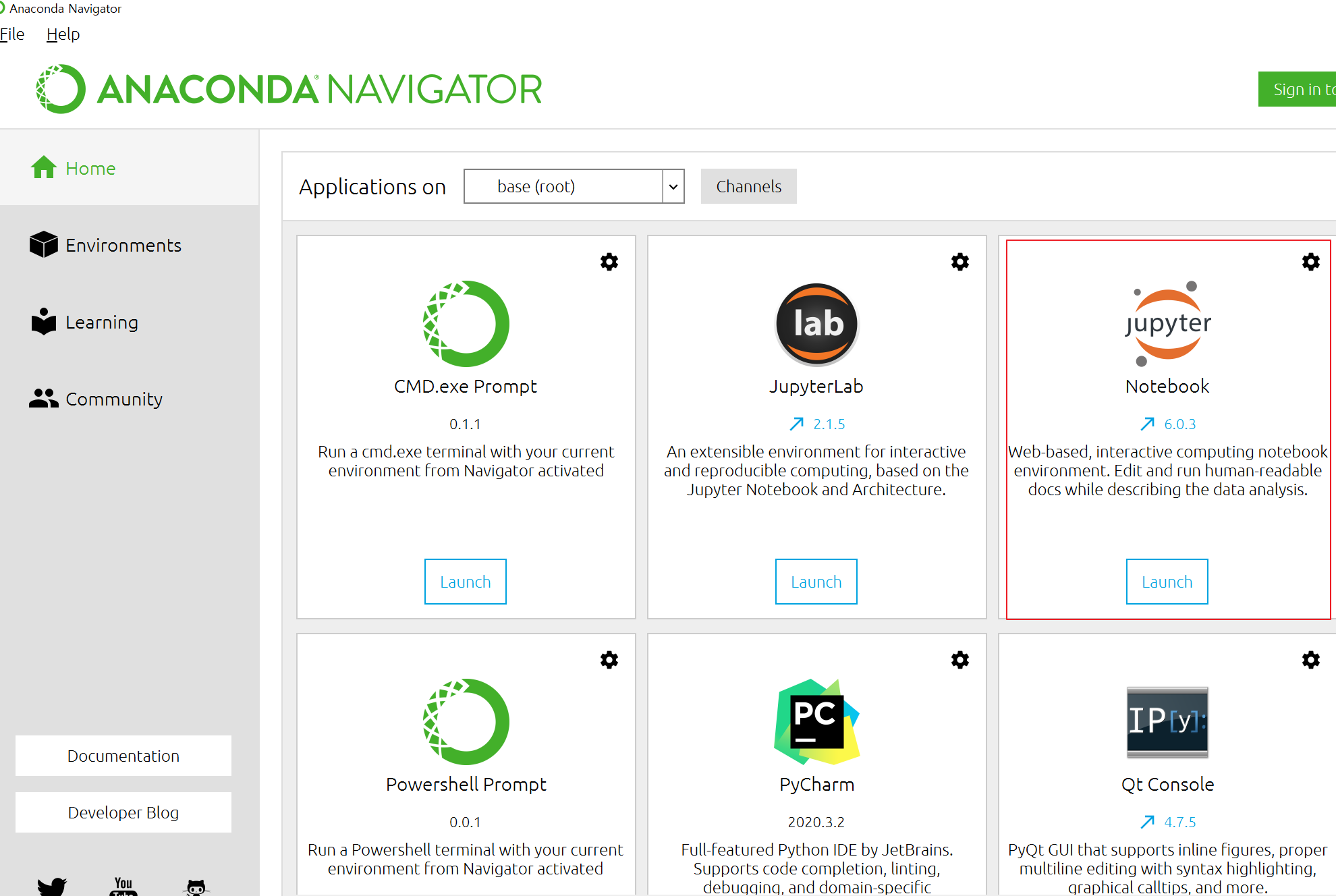Click the JupyterLab app logo
The height and width of the screenshot is (896, 1336).
pos(816,325)
